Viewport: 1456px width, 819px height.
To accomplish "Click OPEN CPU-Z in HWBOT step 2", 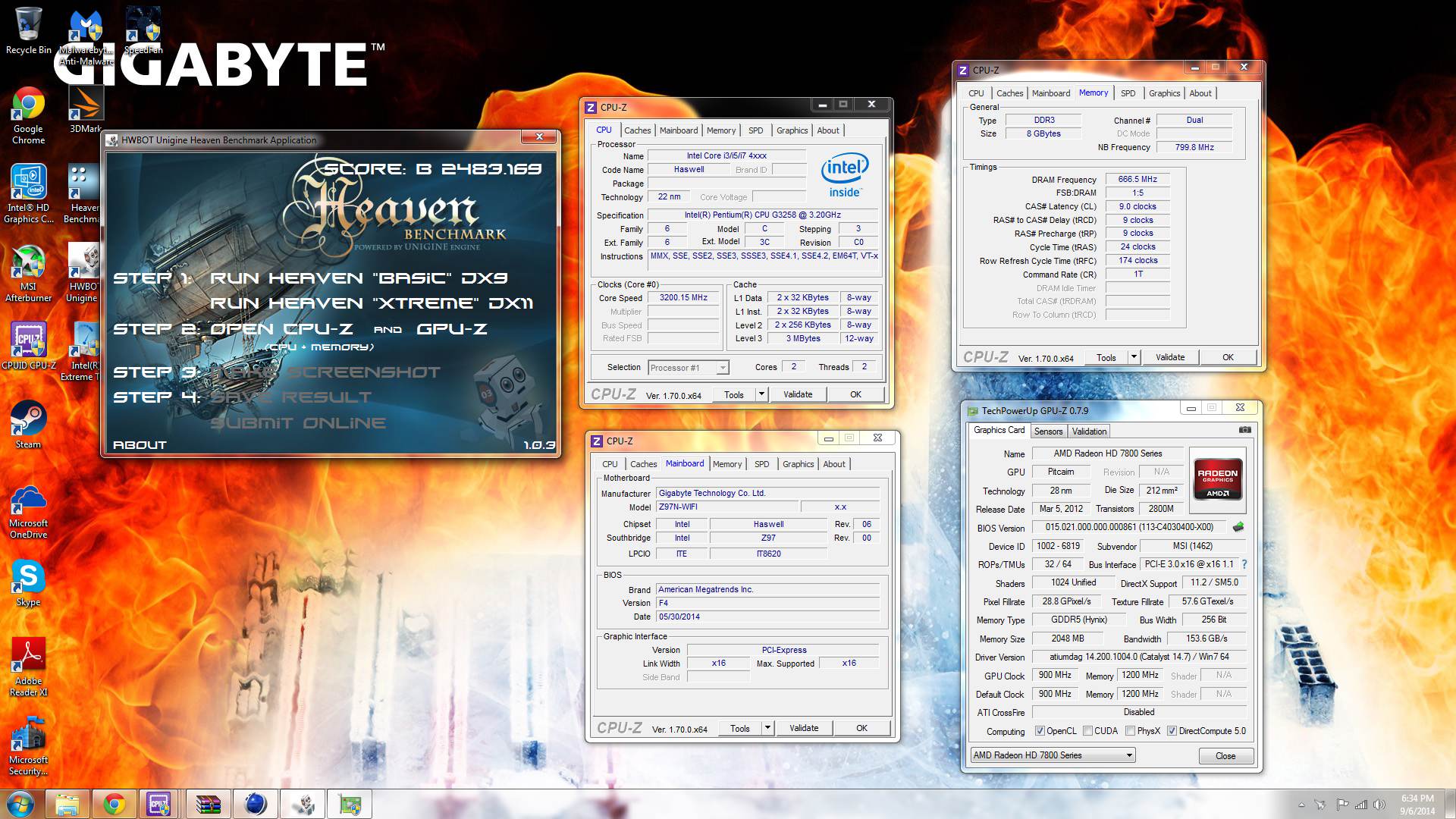I will 282,329.
